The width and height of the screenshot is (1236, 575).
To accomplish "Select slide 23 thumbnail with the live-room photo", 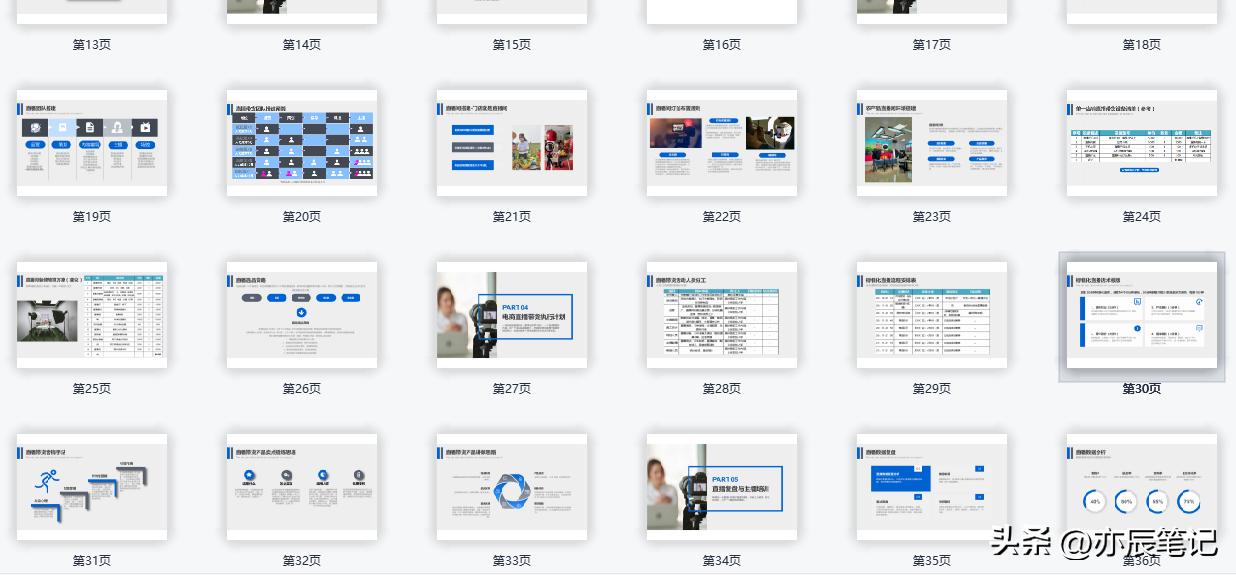I will [x=932, y=143].
